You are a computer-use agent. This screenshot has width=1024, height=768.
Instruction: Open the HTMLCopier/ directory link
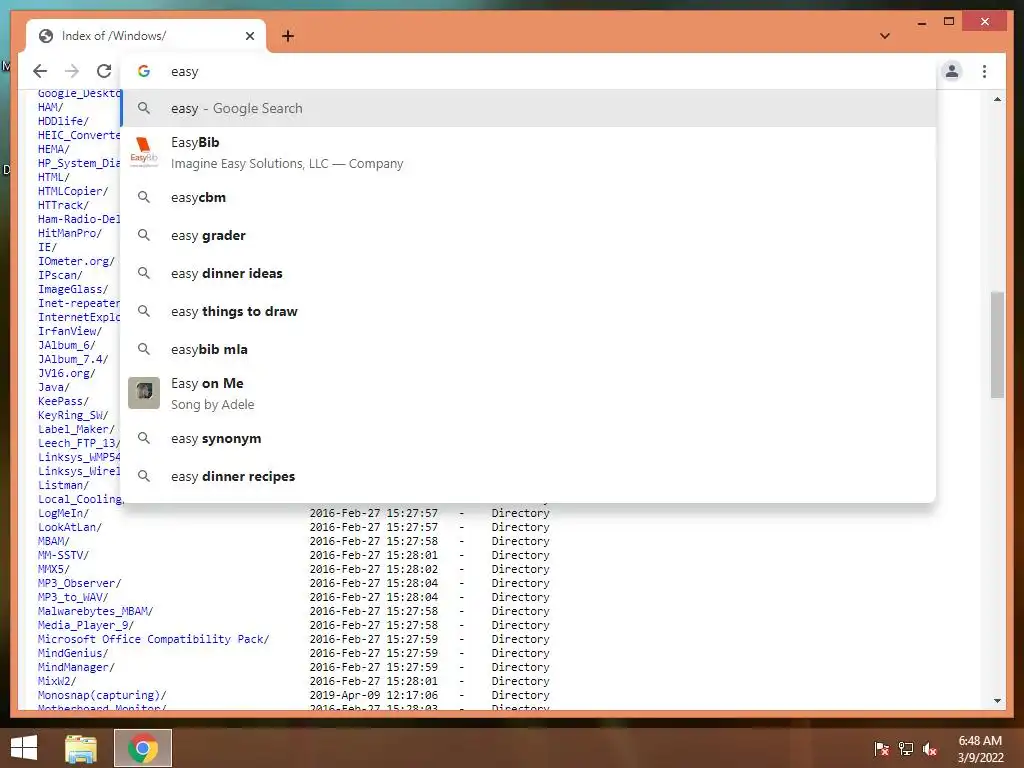tap(73, 191)
